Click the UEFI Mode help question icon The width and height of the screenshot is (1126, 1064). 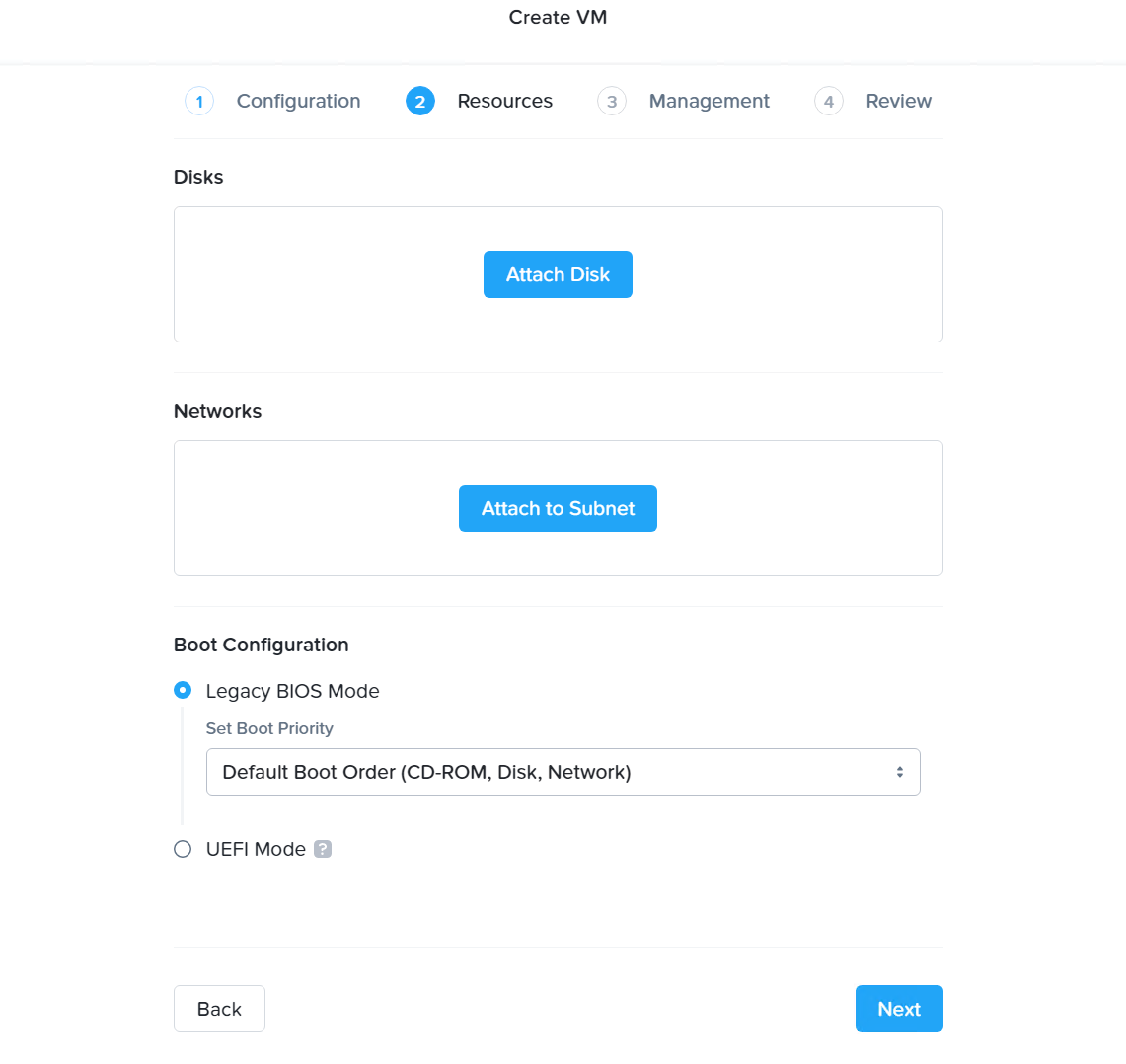(x=323, y=849)
